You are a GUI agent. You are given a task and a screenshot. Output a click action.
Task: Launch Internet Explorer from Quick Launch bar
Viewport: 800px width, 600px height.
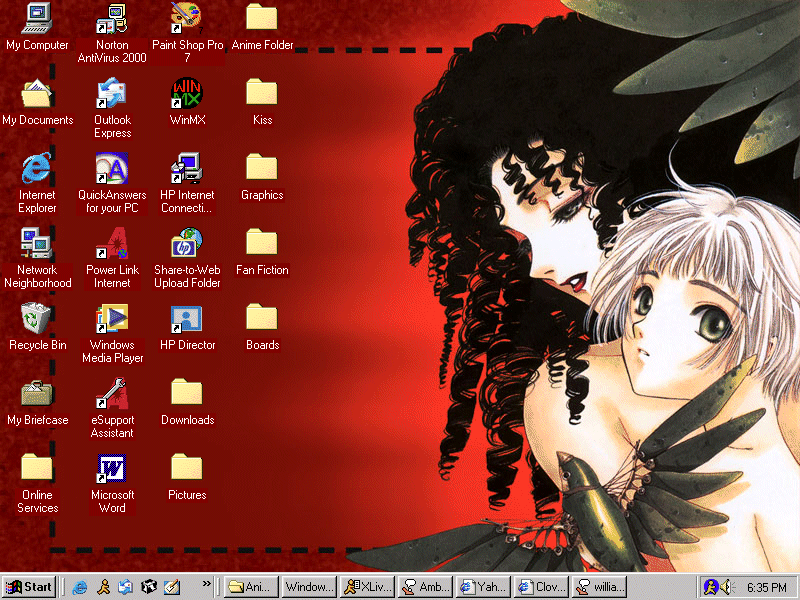coord(80,587)
